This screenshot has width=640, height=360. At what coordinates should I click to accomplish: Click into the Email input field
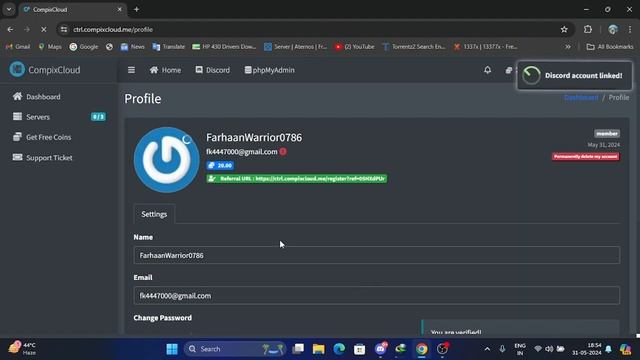[x=376, y=296]
